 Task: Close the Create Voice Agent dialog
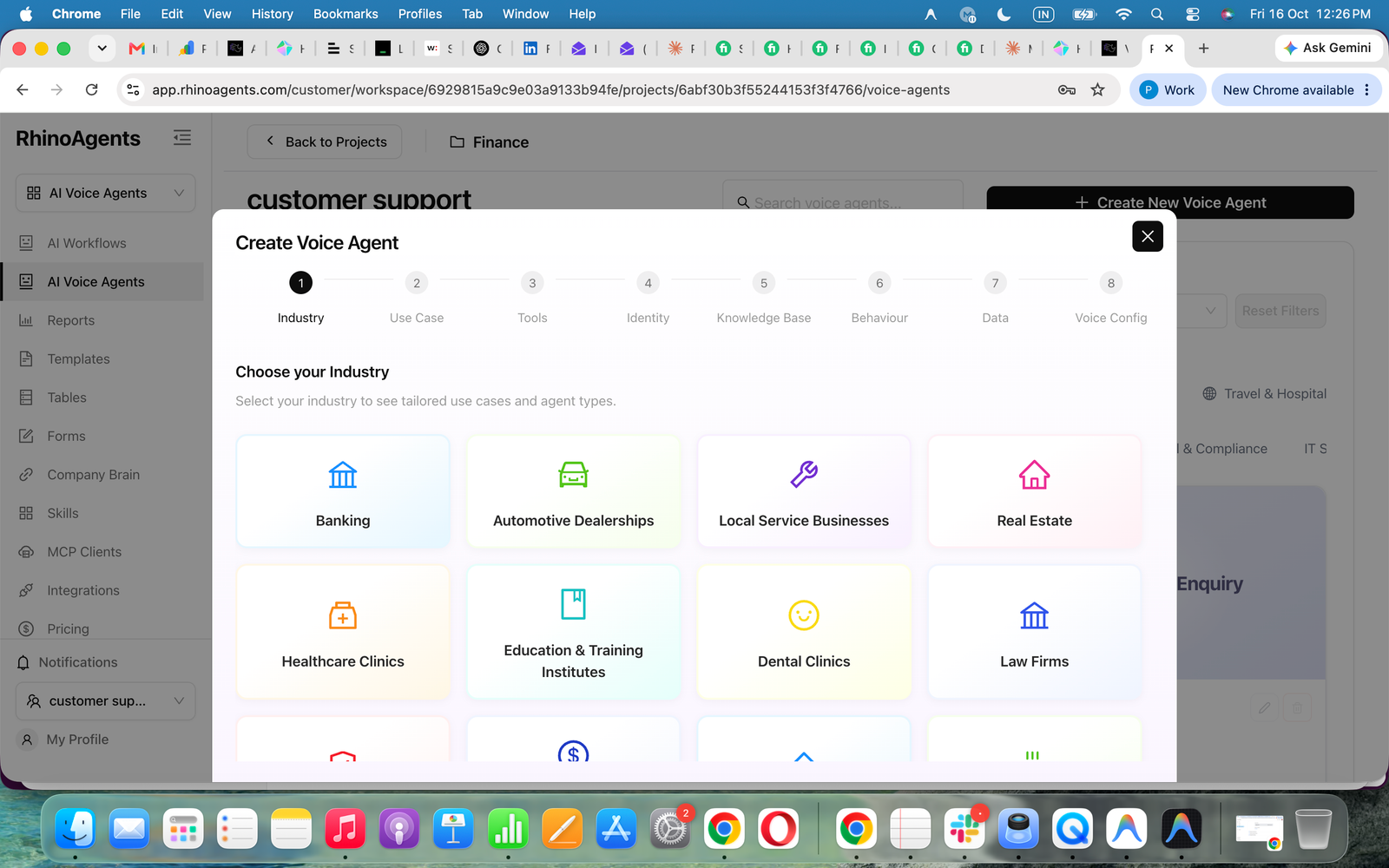[x=1148, y=236]
